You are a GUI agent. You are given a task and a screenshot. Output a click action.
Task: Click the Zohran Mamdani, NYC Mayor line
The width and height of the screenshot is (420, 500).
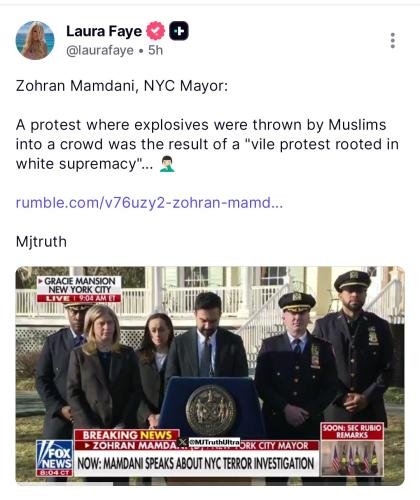click(122, 86)
